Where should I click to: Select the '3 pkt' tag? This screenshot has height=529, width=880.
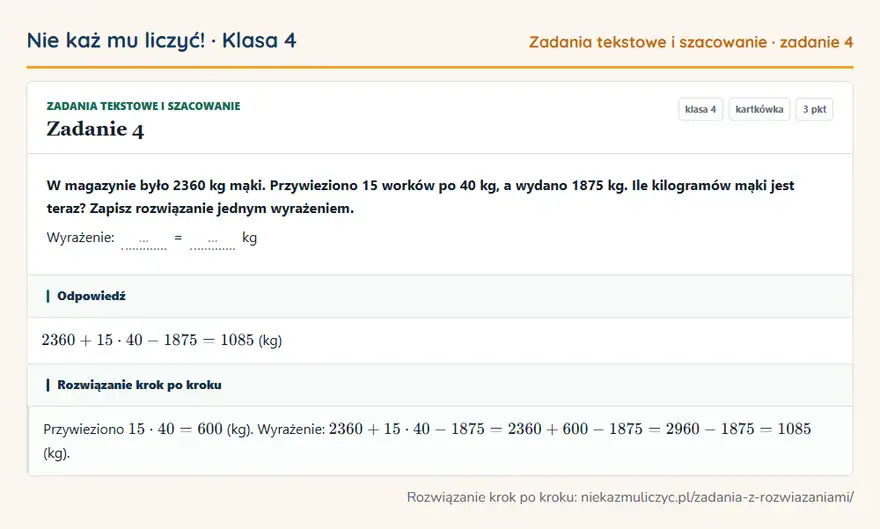click(x=814, y=109)
